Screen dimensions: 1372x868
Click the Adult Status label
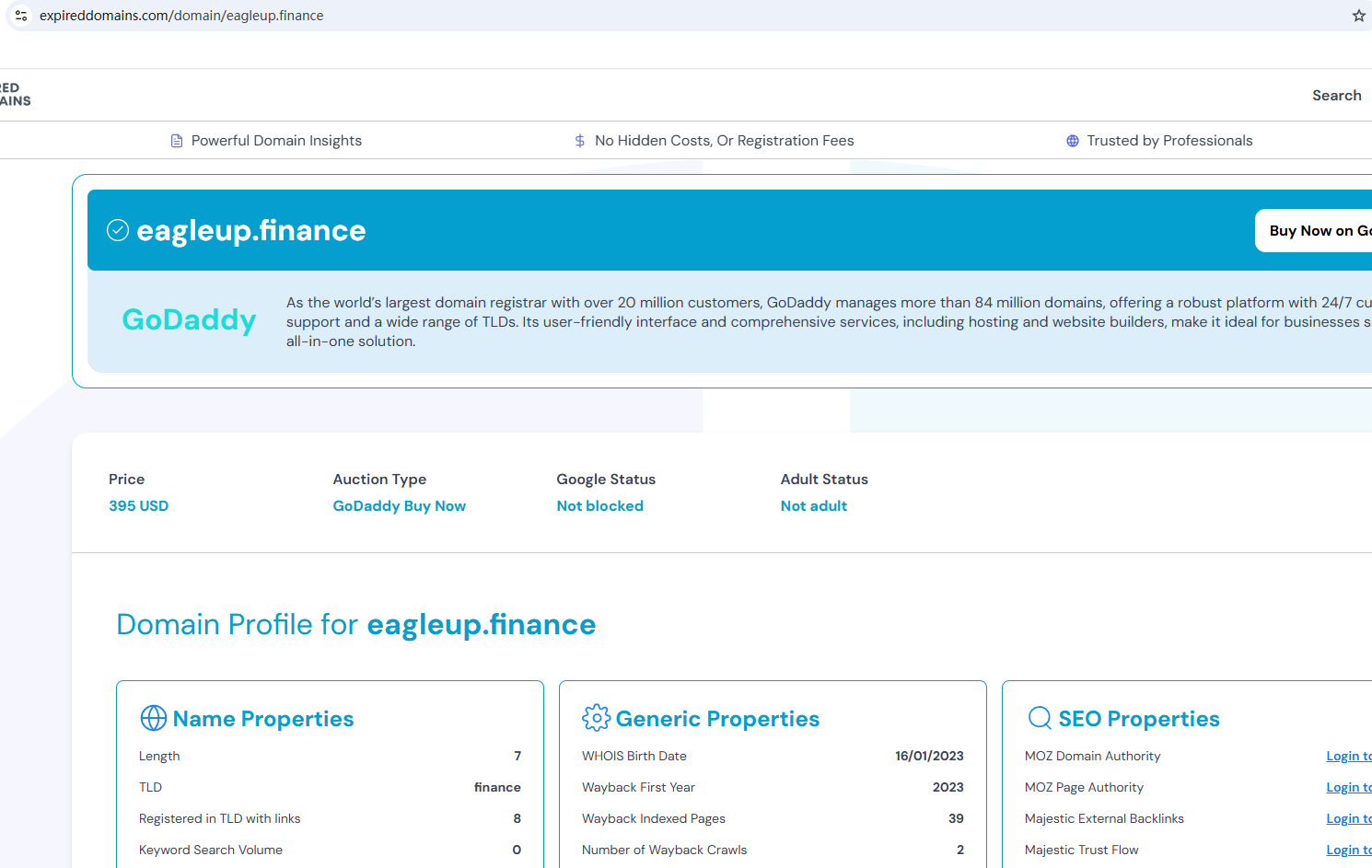[824, 480]
